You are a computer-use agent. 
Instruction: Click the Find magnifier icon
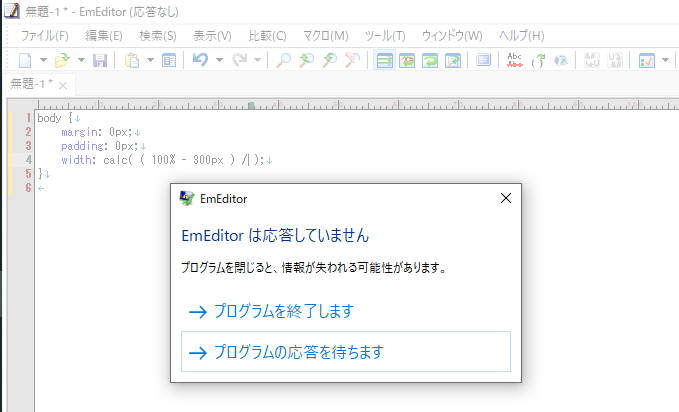(x=284, y=60)
